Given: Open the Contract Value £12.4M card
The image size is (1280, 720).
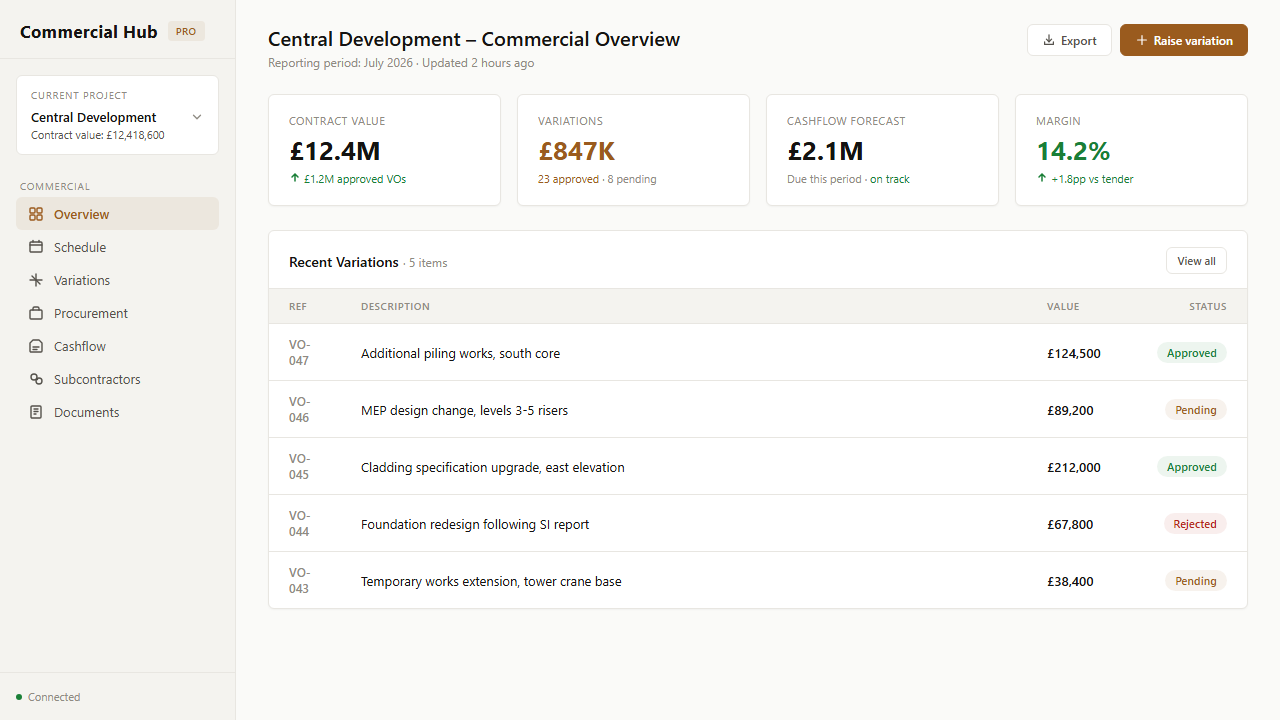Looking at the screenshot, I should click(384, 150).
